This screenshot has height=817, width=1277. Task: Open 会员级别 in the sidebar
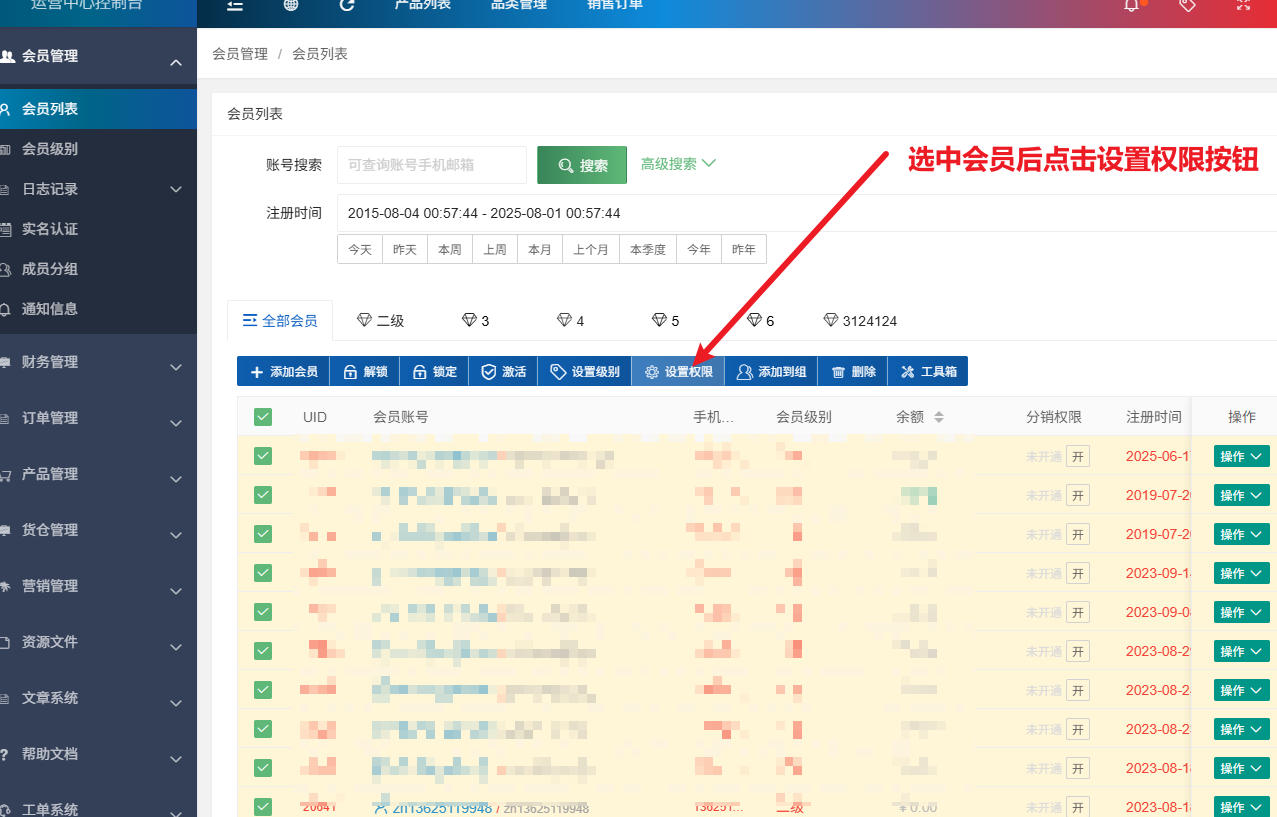[50, 149]
